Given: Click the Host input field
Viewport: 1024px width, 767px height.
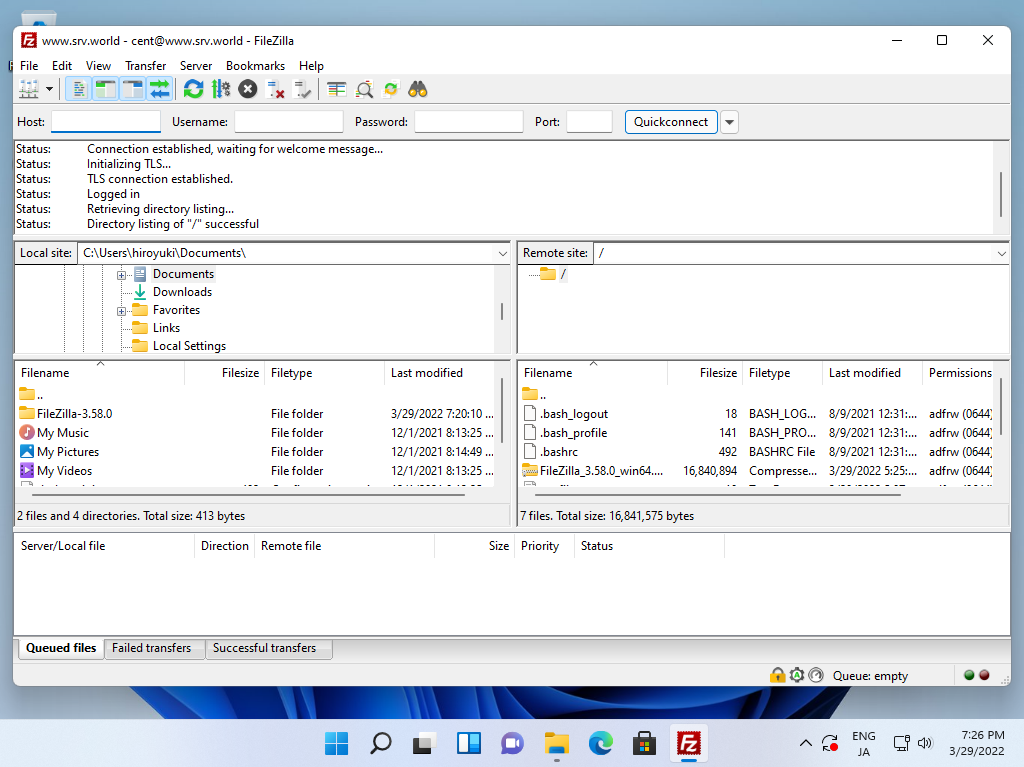Looking at the screenshot, I should point(106,122).
